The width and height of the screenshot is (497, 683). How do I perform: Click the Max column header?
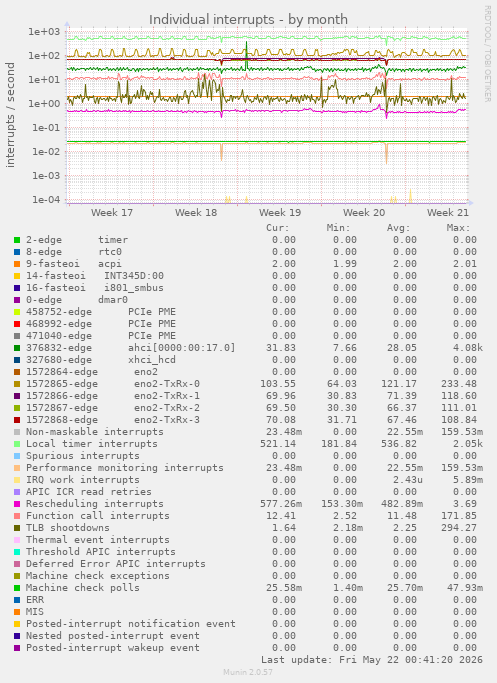[x=458, y=228]
